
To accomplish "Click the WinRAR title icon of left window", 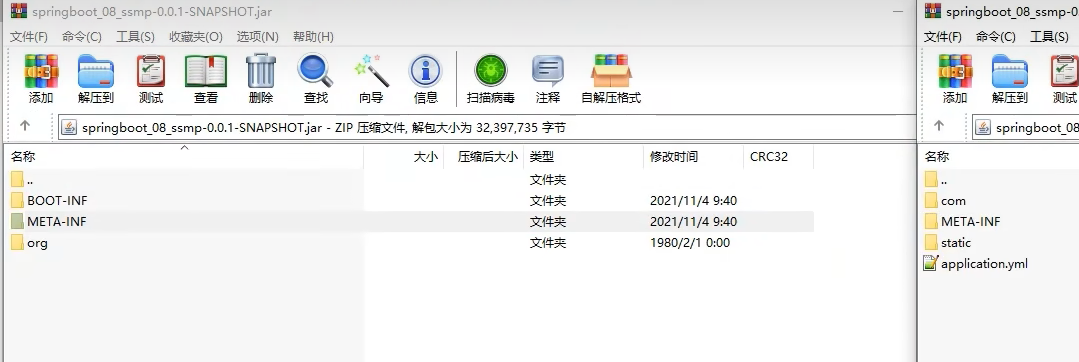I will point(19,11).
